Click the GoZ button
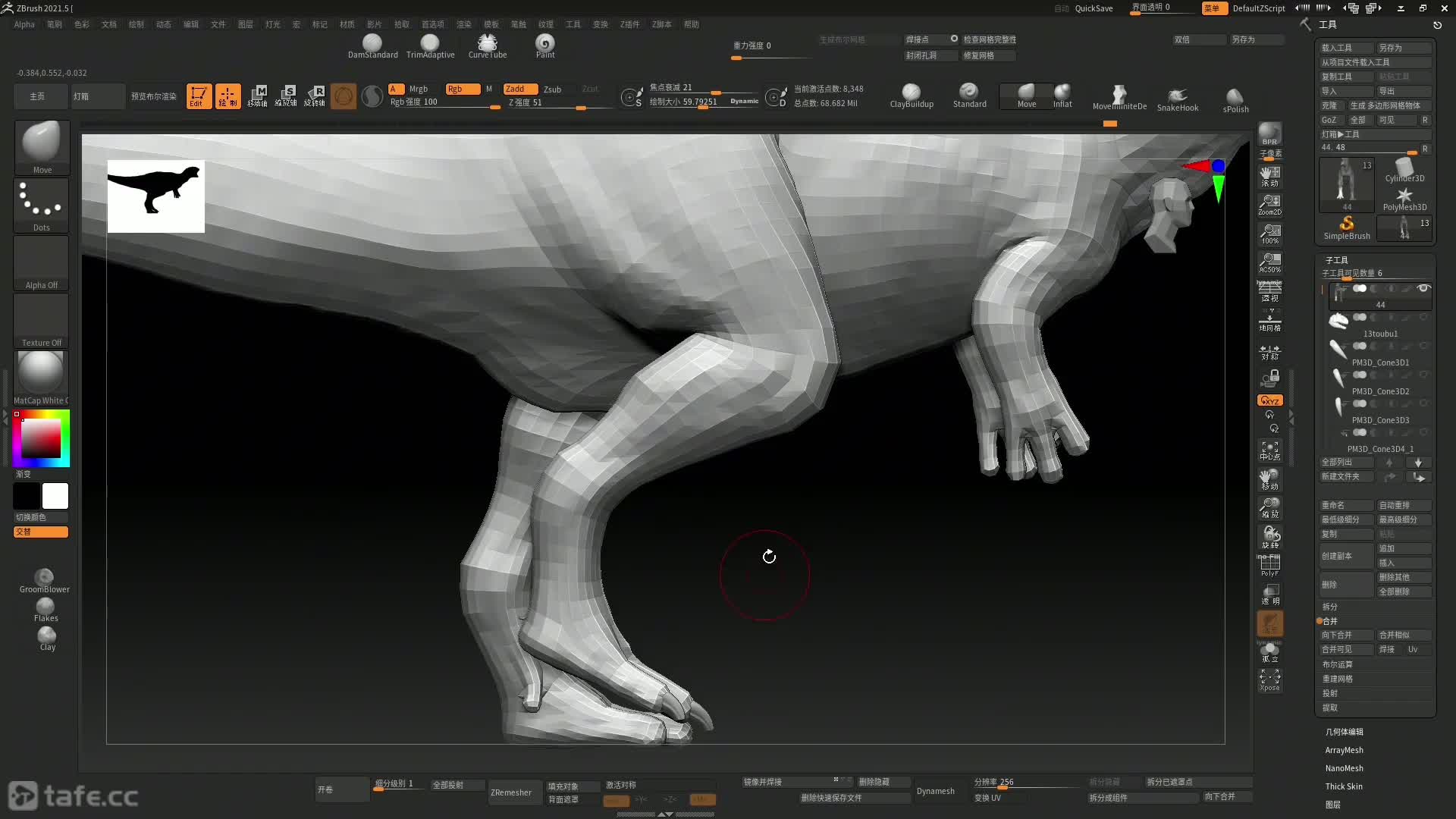Screen dimensions: 1456x819 [1332, 120]
